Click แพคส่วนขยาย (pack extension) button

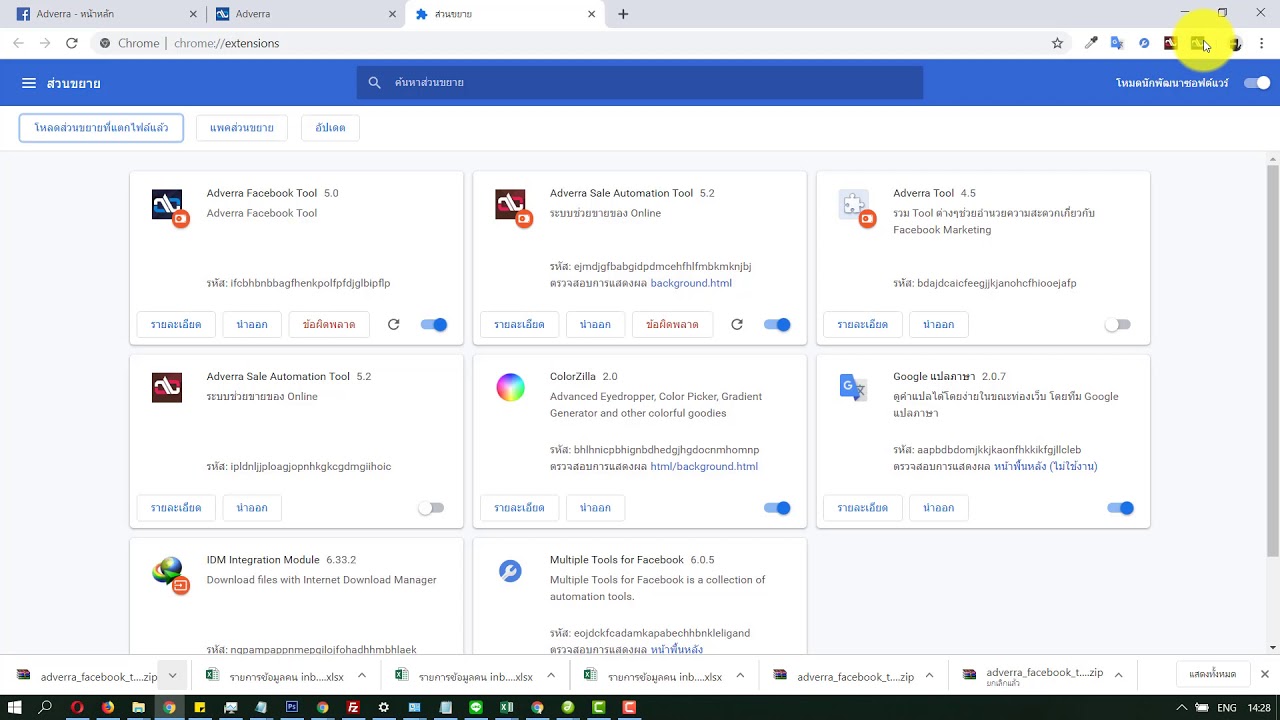242,128
